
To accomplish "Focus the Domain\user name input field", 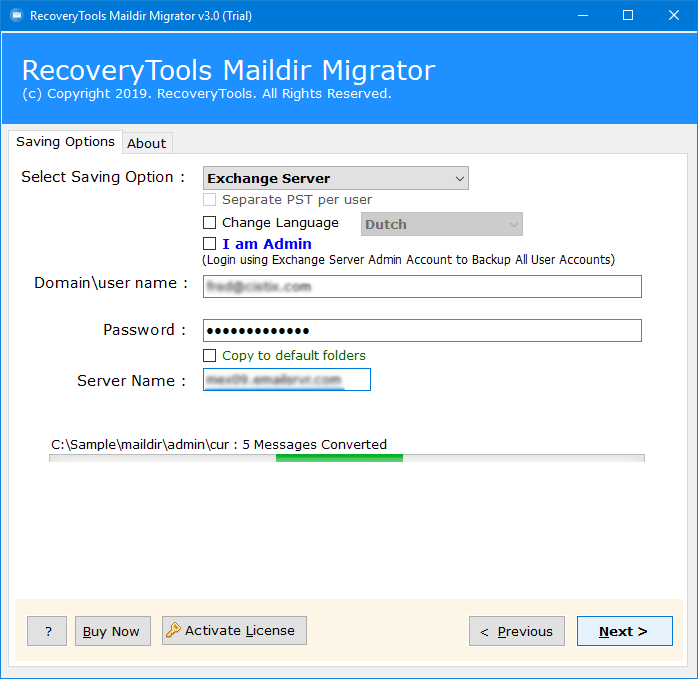I will pos(422,286).
